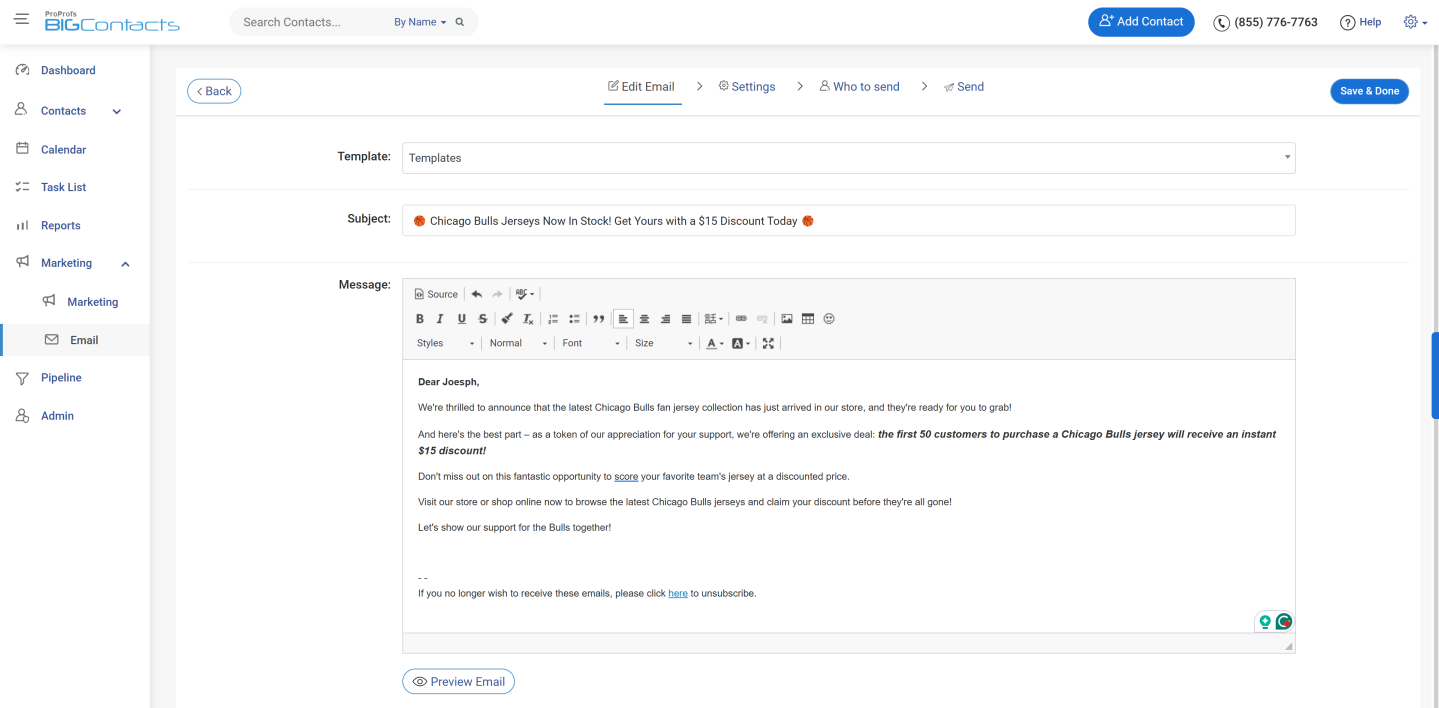Image resolution: width=1439 pixels, height=708 pixels.
Task: Open the settings gear menu
Action: pyautogui.click(x=1415, y=22)
